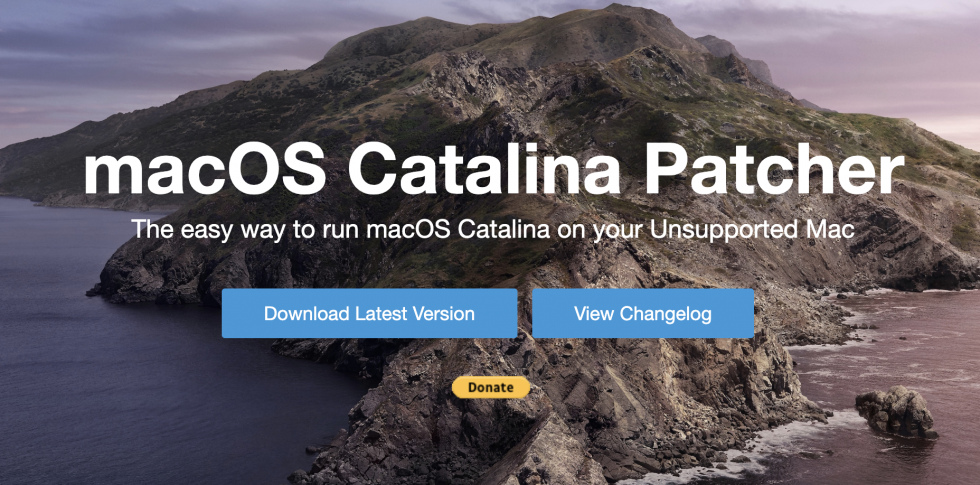Click the word macOS in the heading

click(204, 171)
